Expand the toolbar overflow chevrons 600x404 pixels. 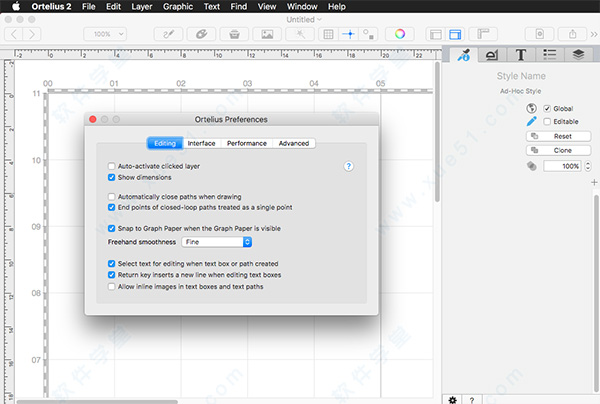tap(594, 34)
